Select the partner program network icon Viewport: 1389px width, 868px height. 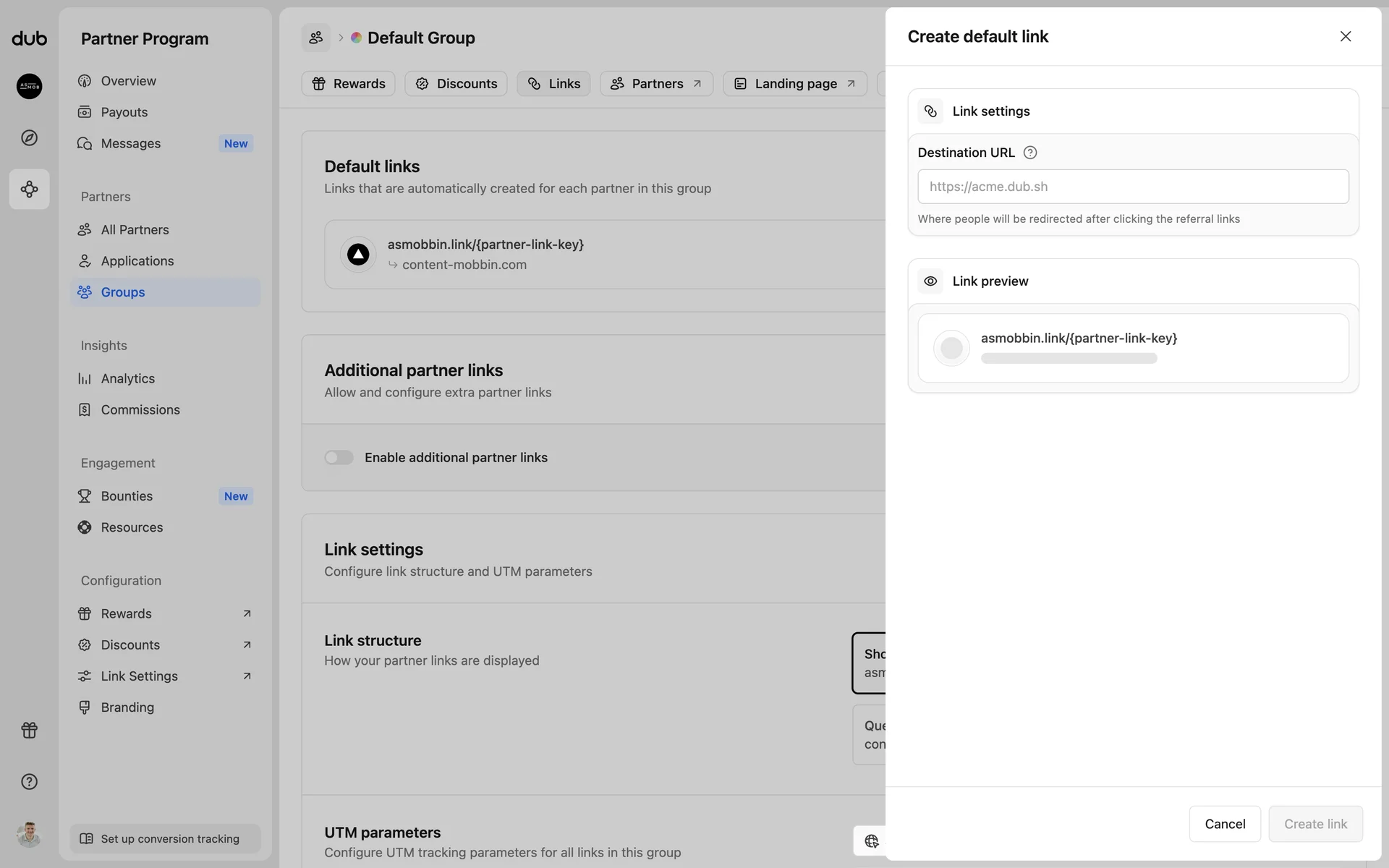coord(29,190)
